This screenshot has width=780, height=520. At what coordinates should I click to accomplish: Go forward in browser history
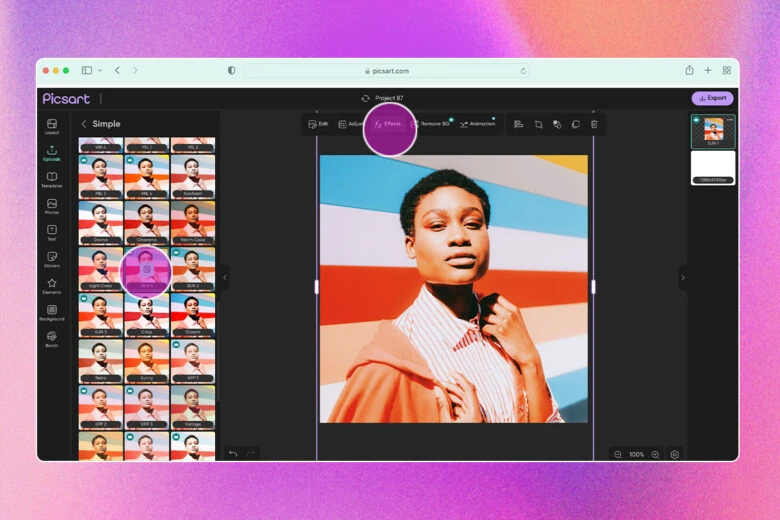pyautogui.click(x=135, y=70)
